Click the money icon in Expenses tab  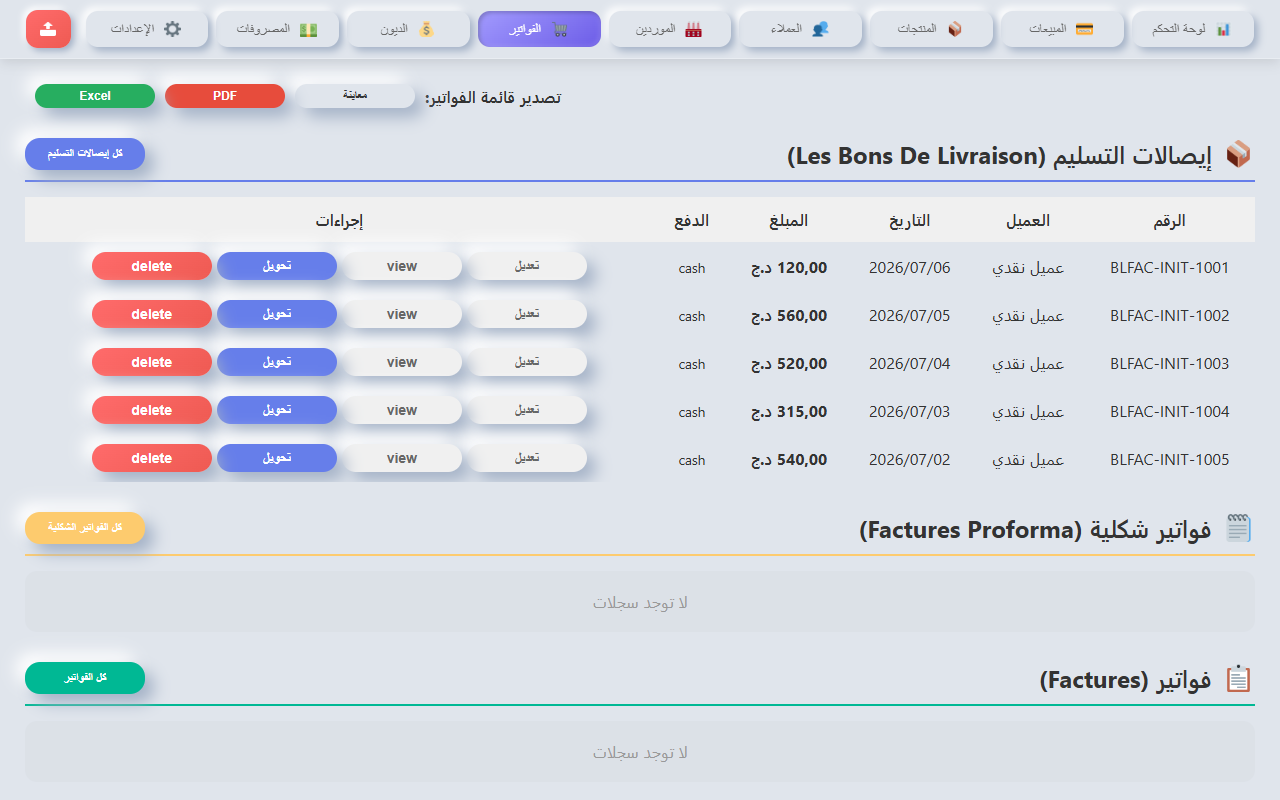tap(308, 29)
